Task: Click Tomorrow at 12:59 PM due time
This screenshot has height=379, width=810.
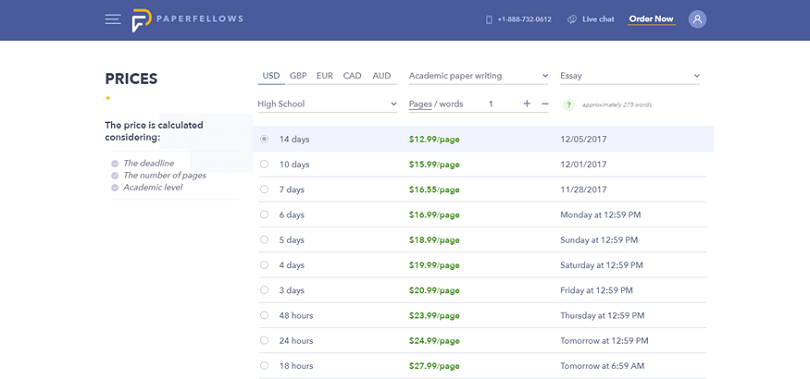Action: tap(604, 340)
